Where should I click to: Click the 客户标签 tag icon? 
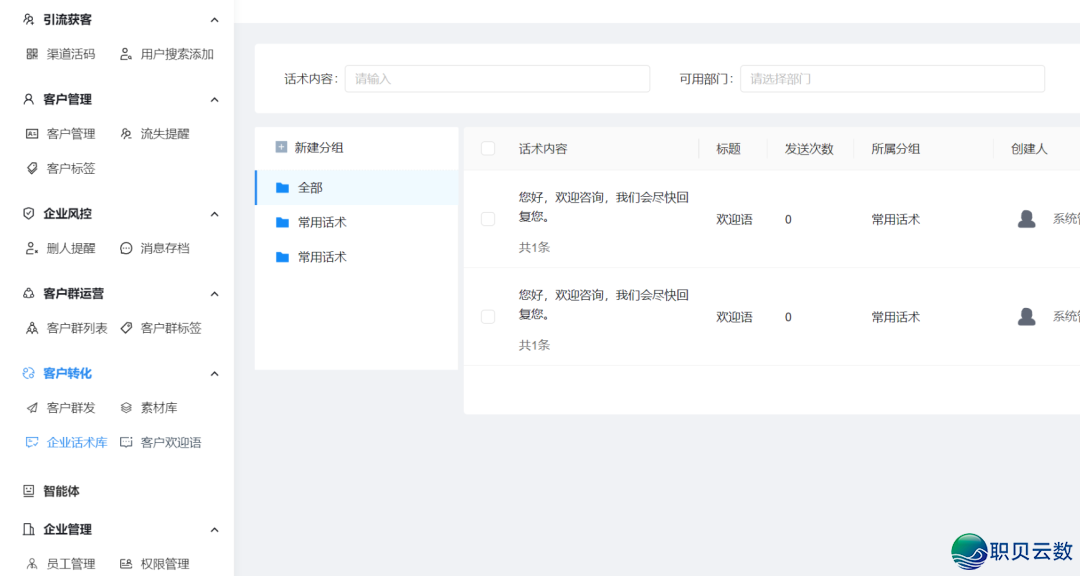(x=32, y=168)
